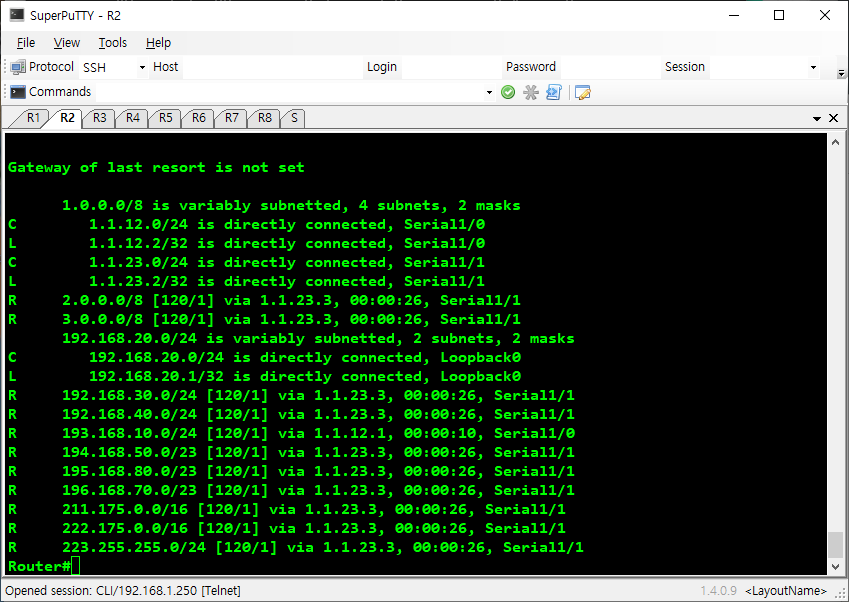
Task: Click the 195.168.80.0/23 route line
Action: (x=291, y=471)
